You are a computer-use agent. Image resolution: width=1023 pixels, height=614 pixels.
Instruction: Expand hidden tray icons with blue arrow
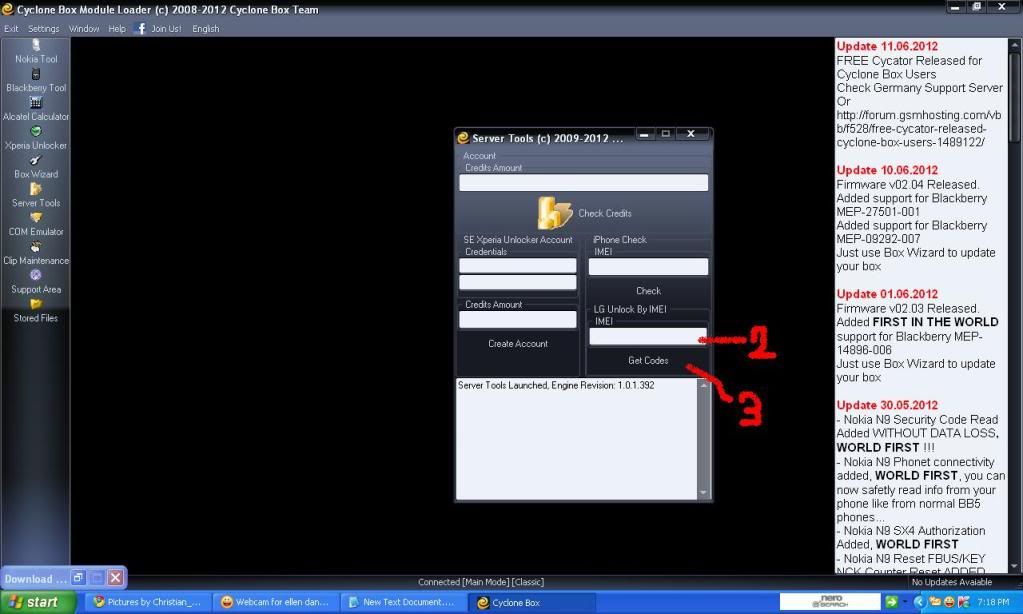pyautogui.click(x=919, y=602)
